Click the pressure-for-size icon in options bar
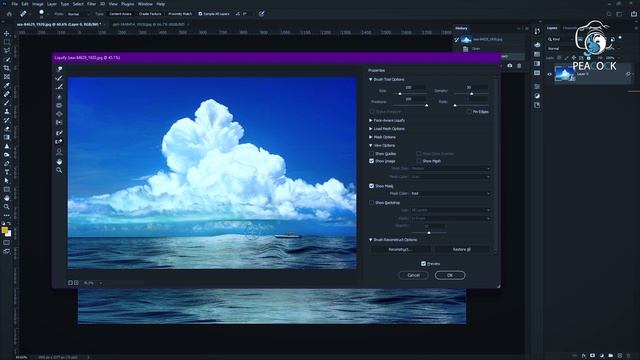 click(262, 14)
